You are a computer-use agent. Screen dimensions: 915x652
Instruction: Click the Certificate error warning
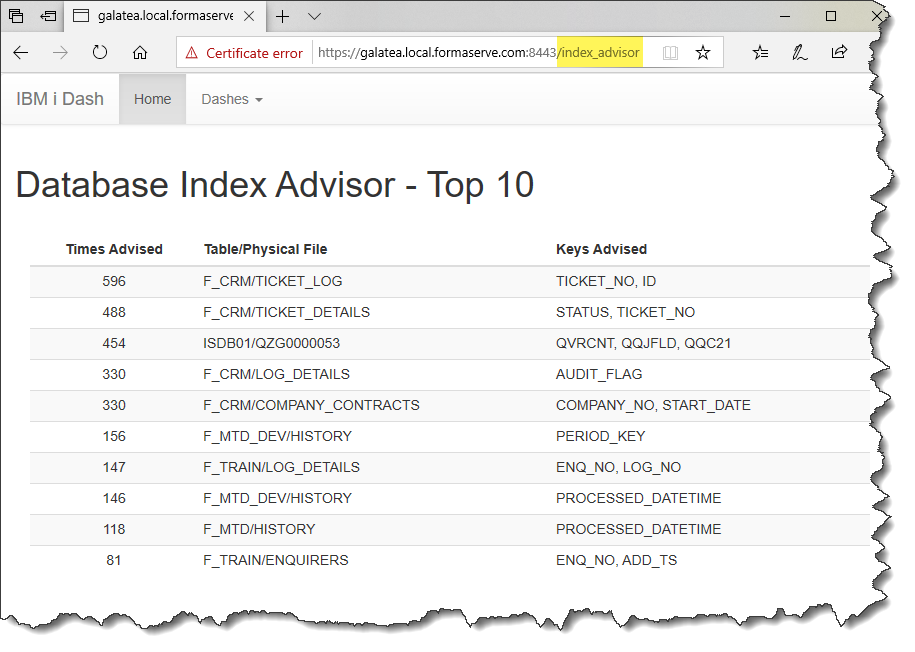(244, 53)
